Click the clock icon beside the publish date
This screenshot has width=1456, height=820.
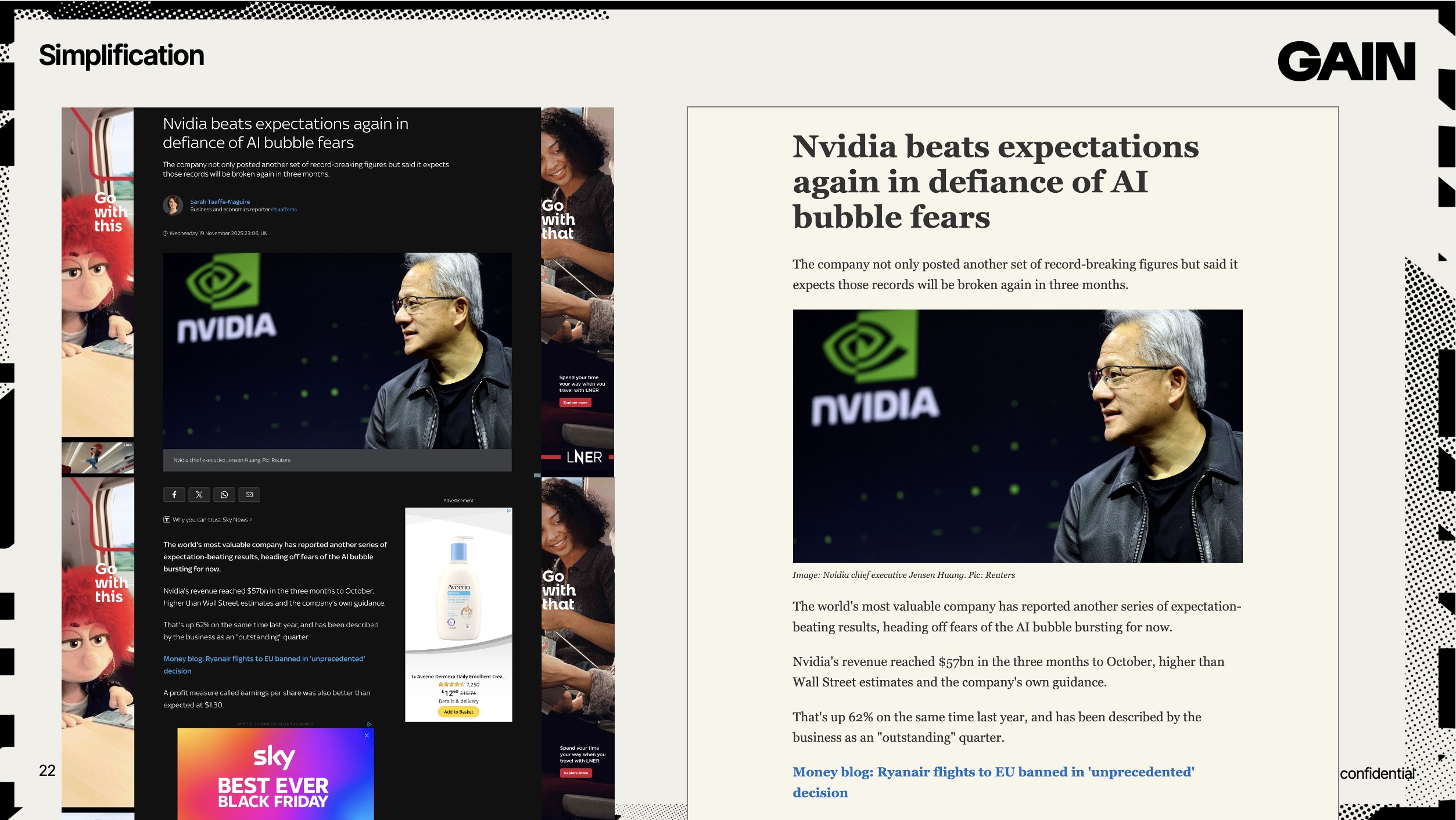[165, 233]
